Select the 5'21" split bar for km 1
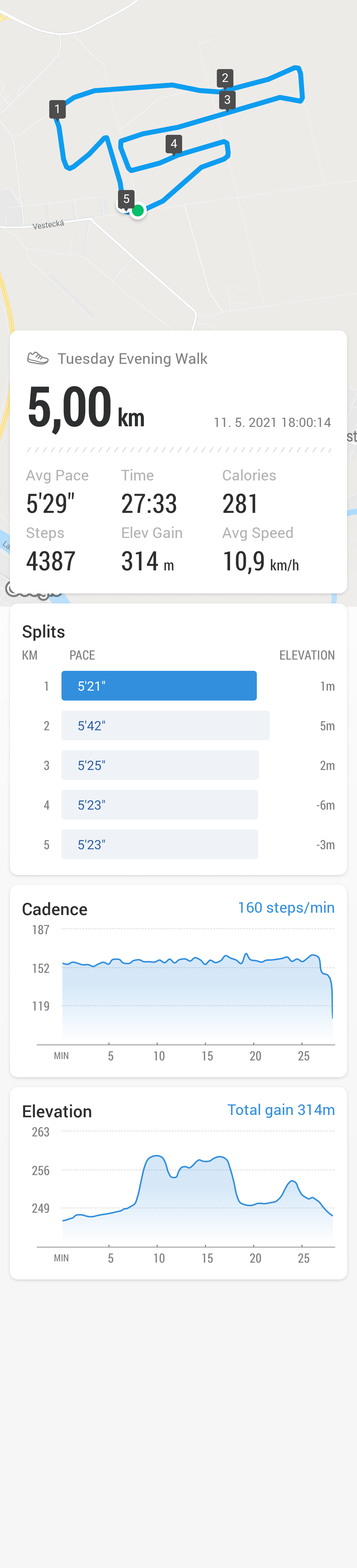This screenshot has height=1568, width=357. (159, 686)
